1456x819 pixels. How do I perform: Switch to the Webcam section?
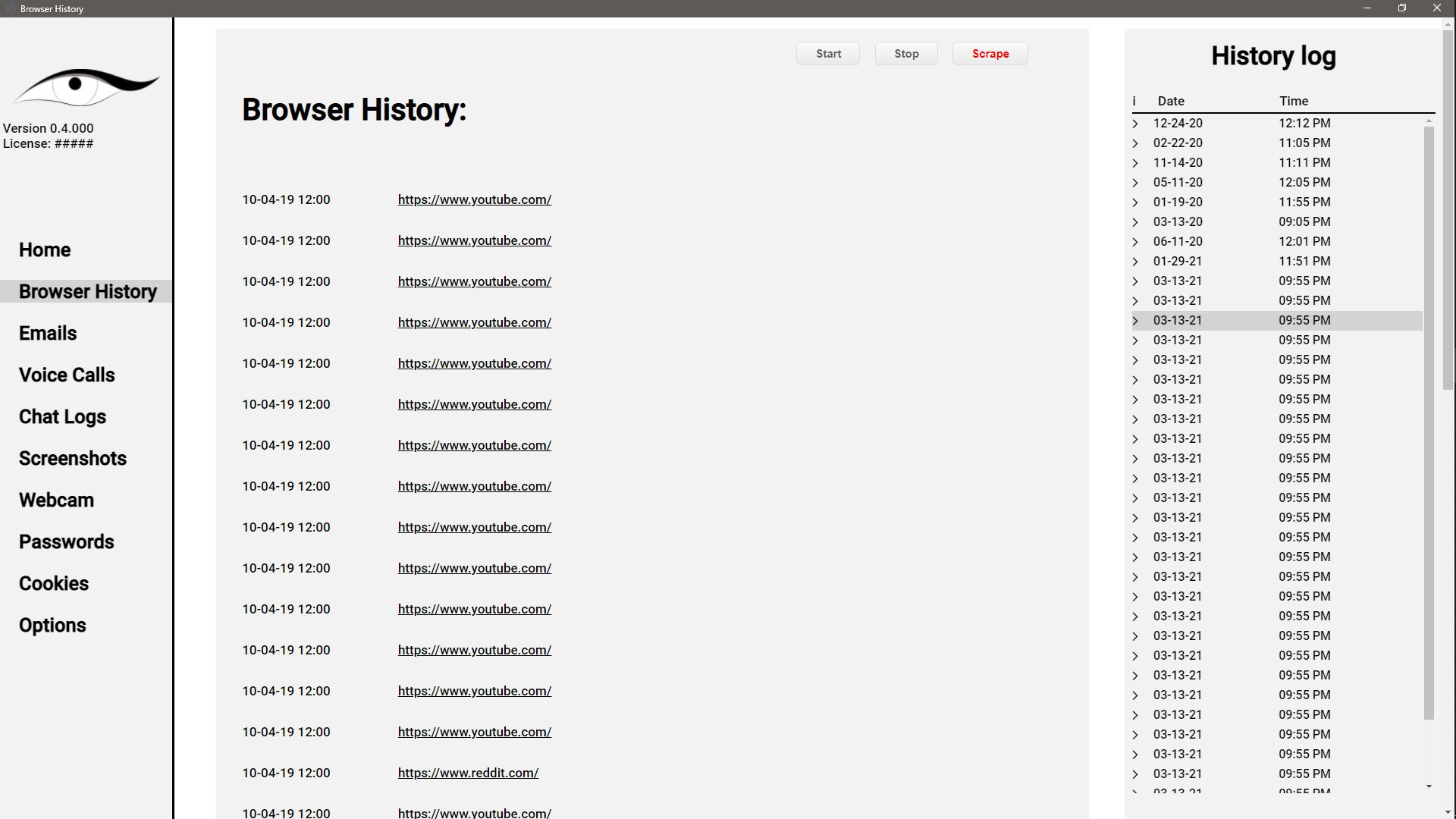tap(56, 500)
